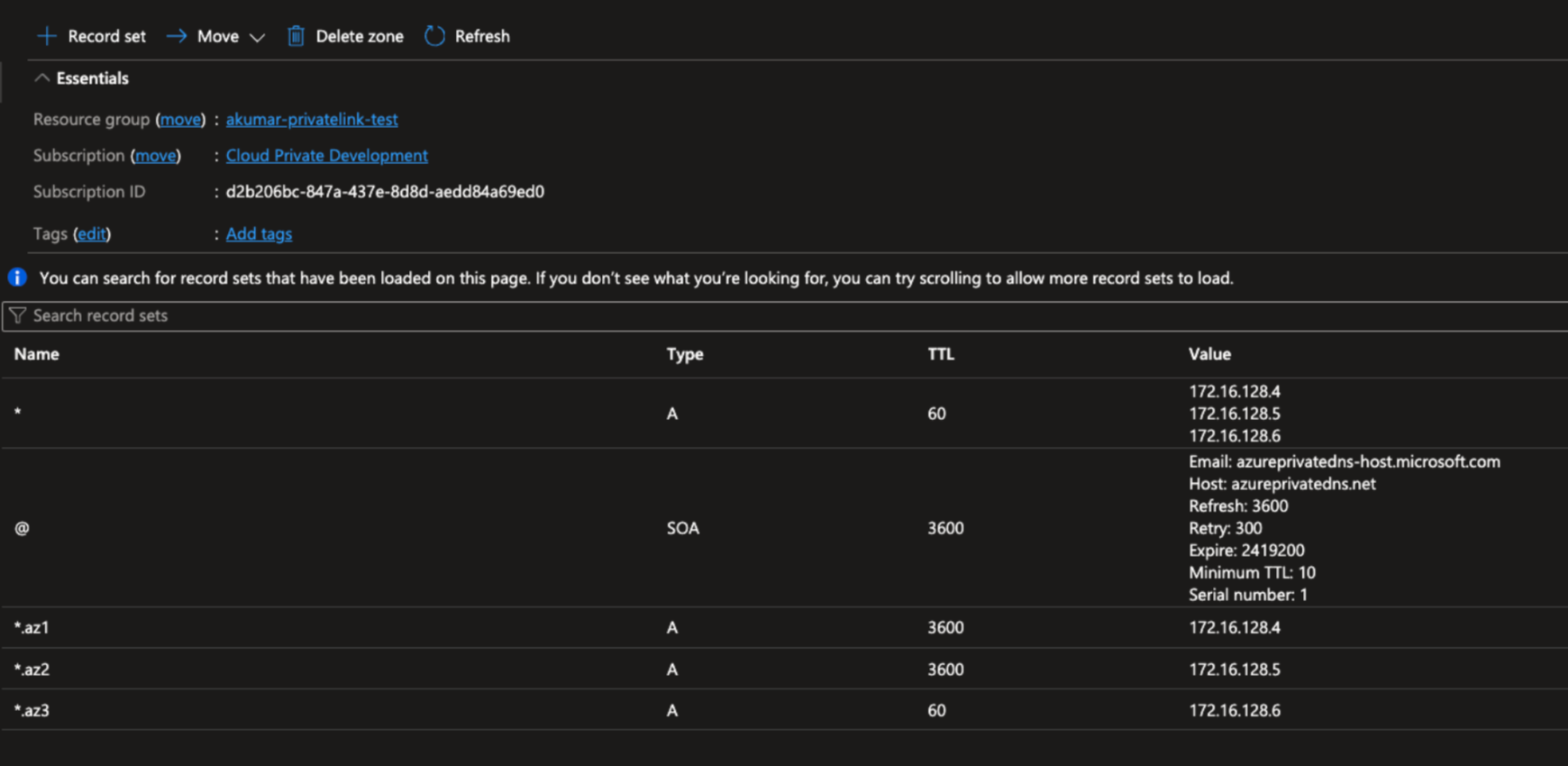This screenshot has width=1568, height=766.
Task: Click the Refresh label
Action: coord(482,36)
